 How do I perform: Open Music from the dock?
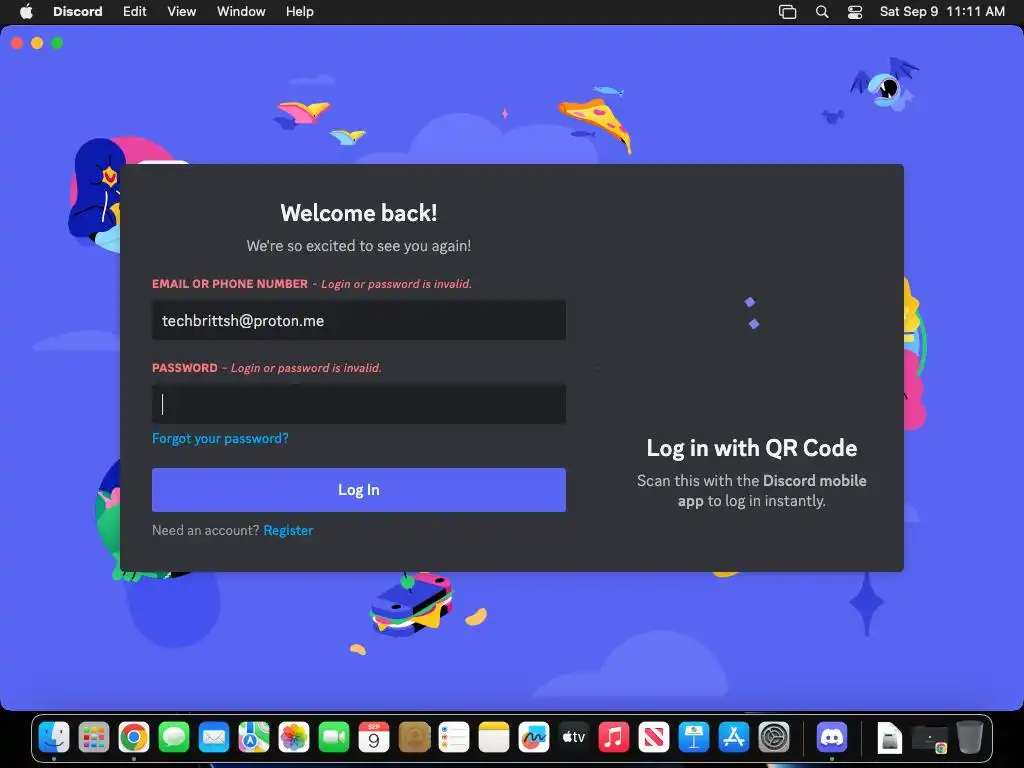coord(614,738)
